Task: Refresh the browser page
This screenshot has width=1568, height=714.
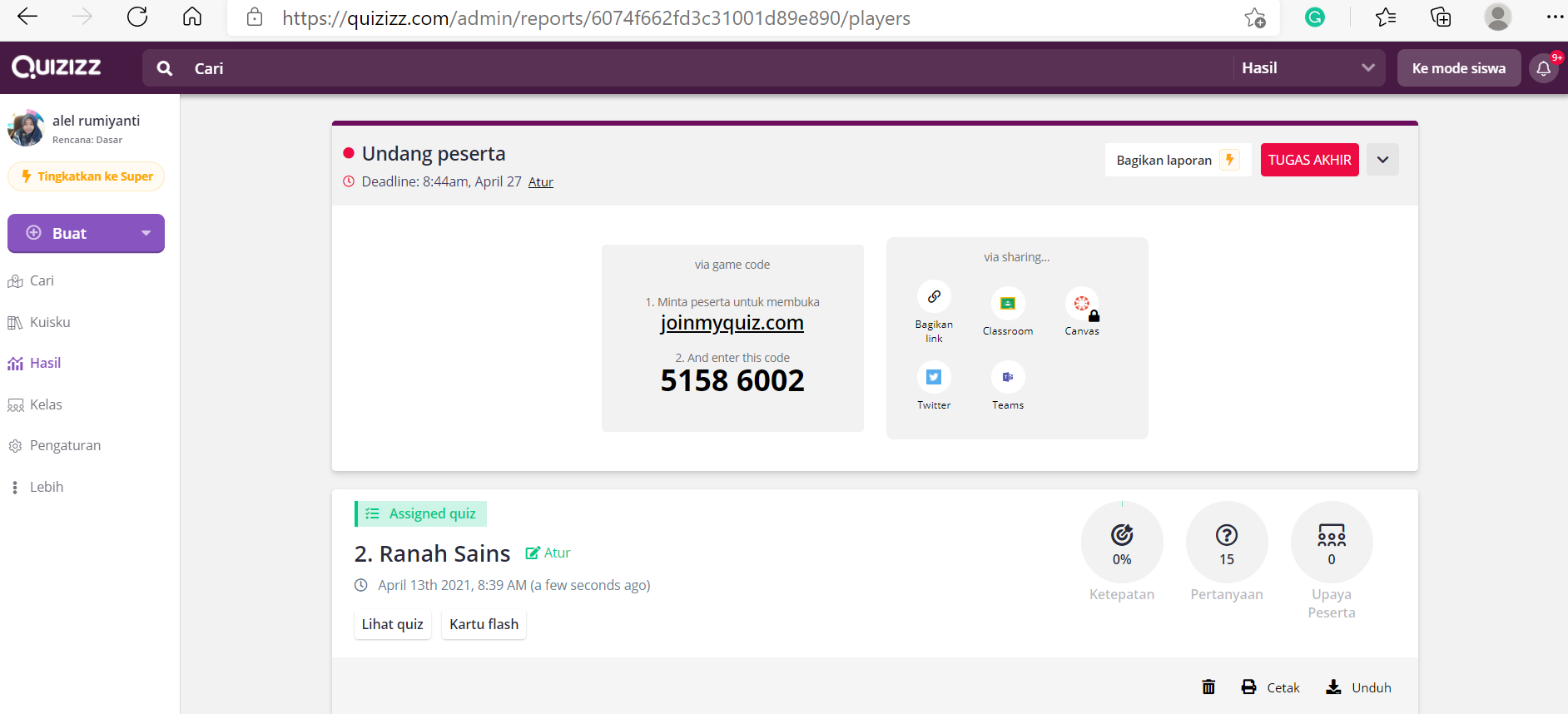Action: pos(137,17)
